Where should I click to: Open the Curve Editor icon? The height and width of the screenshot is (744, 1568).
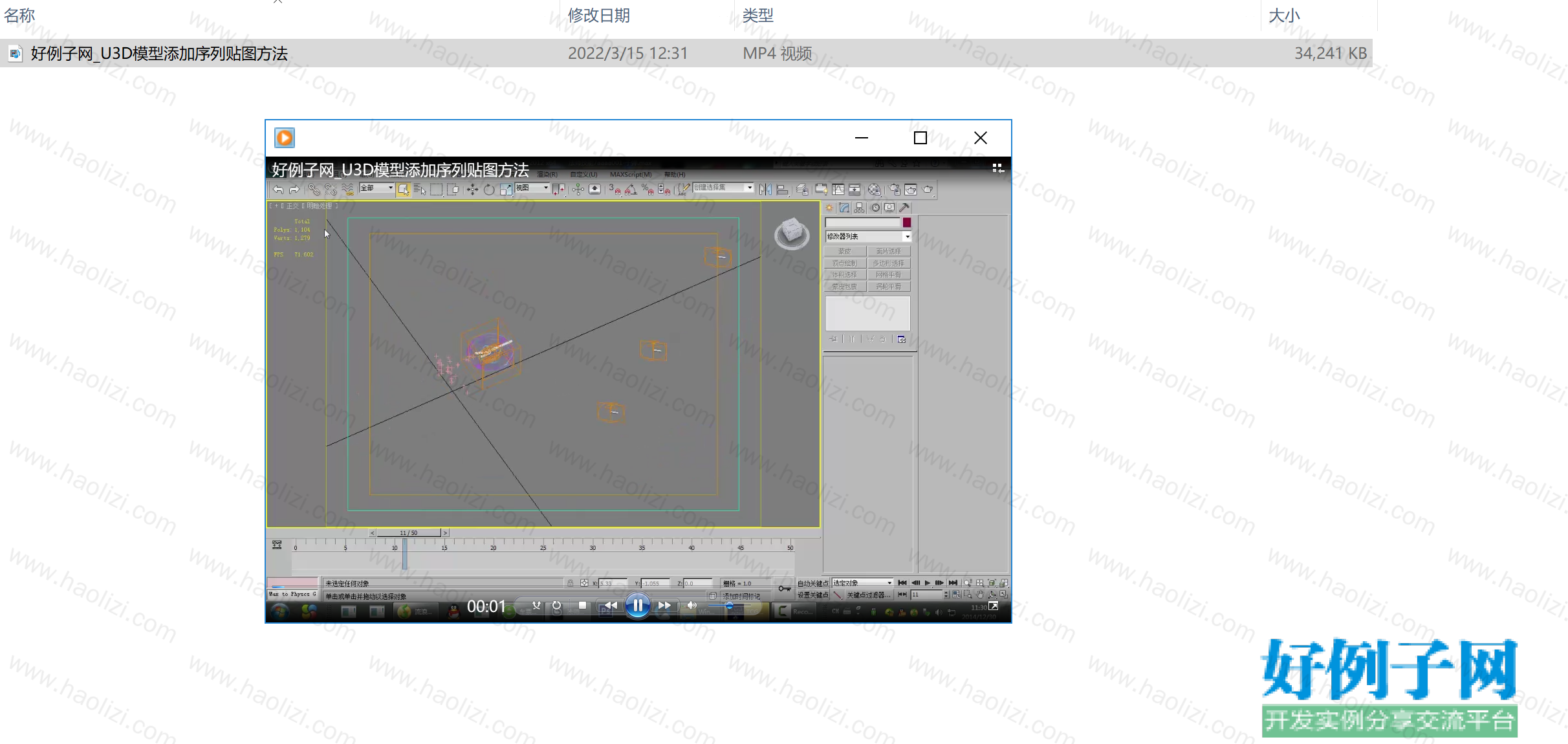tap(838, 190)
